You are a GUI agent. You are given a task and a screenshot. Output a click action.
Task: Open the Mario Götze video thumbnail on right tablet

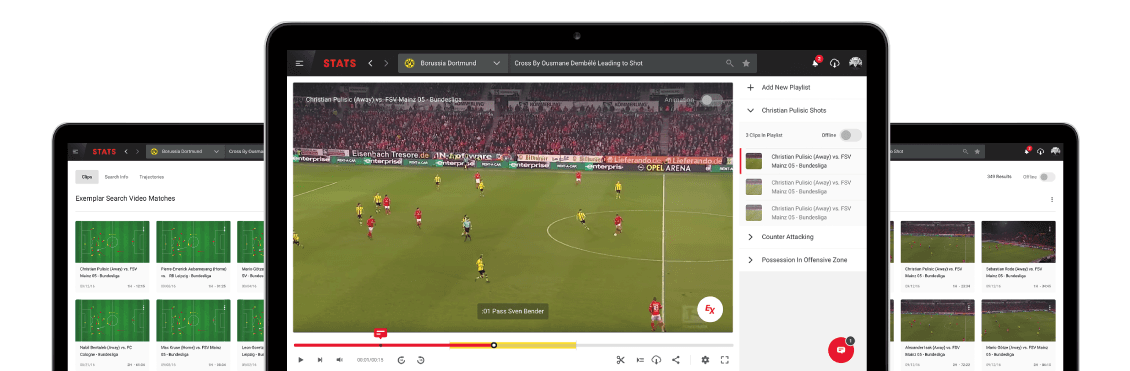tap(1018, 321)
